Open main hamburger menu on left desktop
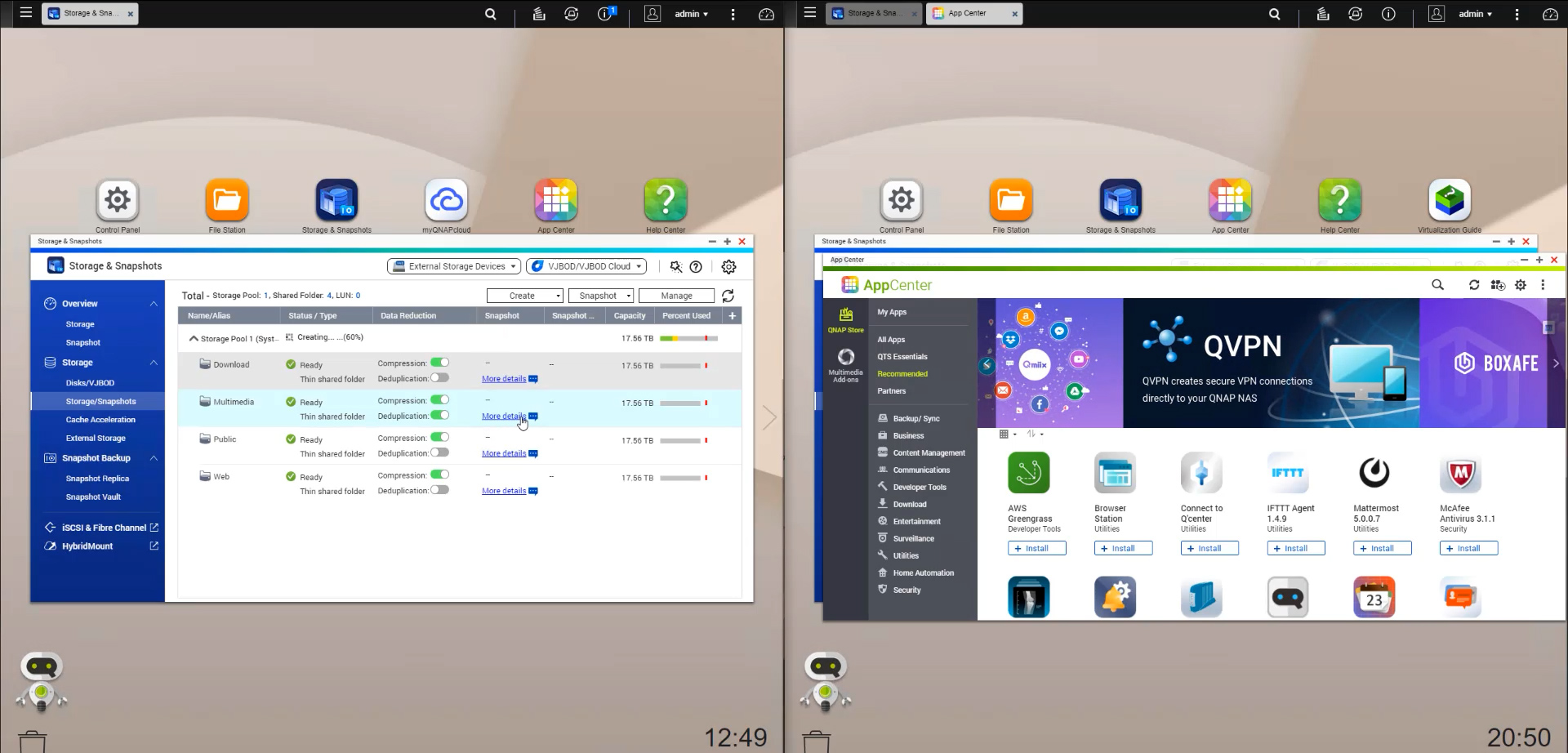Viewport: 1568px width, 753px height. coord(26,13)
